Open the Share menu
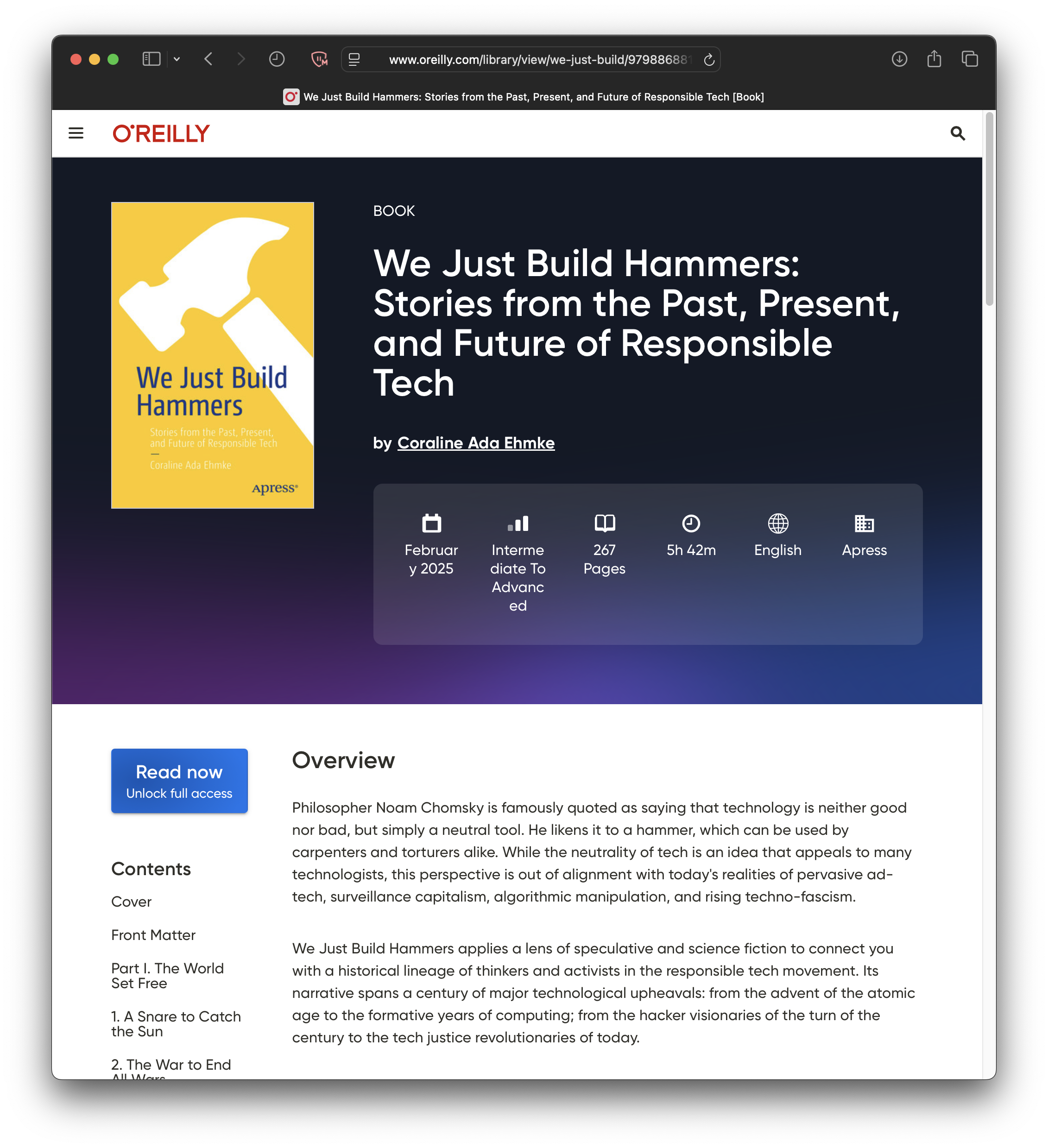 [x=934, y=59]
